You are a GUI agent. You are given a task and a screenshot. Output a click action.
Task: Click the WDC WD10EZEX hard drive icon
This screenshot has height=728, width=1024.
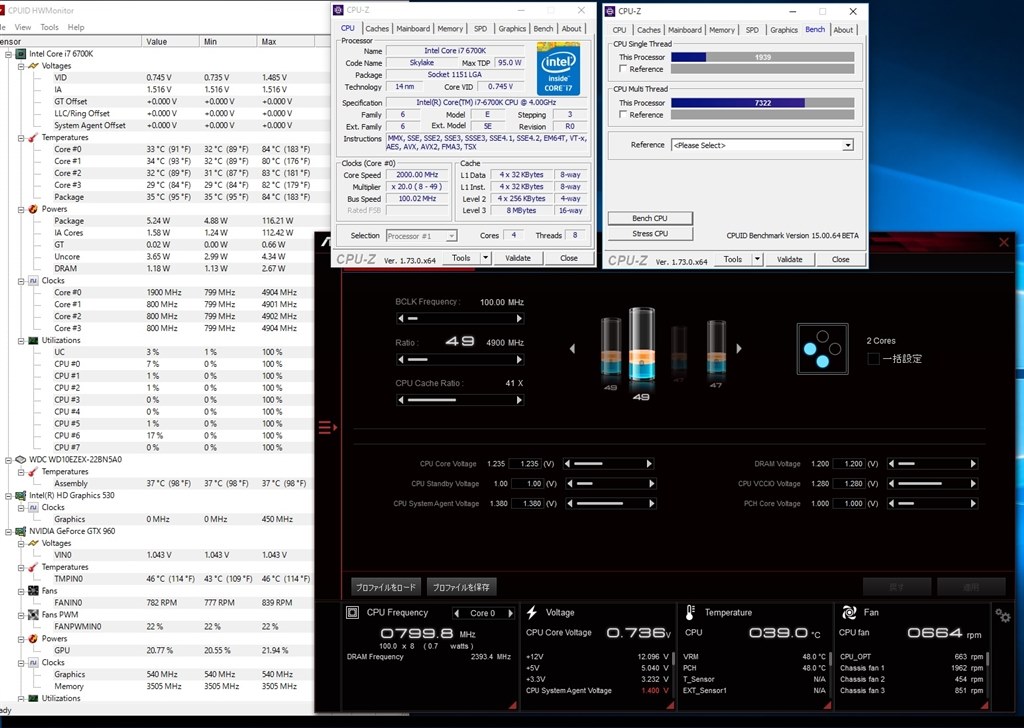pyautogui.click(x=21, y=460)
